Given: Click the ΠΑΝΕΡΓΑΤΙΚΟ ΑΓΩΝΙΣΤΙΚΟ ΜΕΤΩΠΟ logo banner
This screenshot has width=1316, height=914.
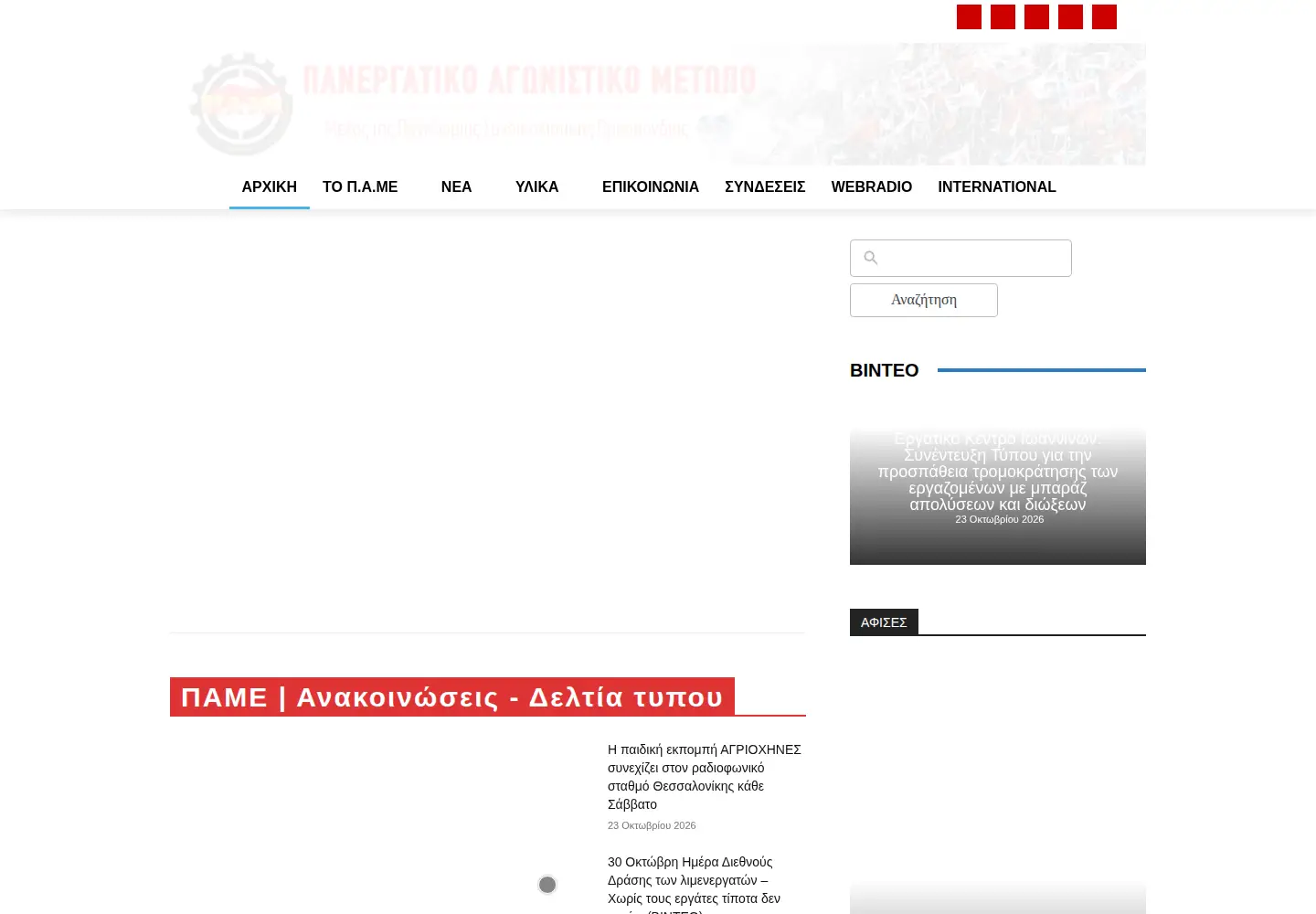Looking at the screenshot, I should pyautogui.click(x=658, y=104).
